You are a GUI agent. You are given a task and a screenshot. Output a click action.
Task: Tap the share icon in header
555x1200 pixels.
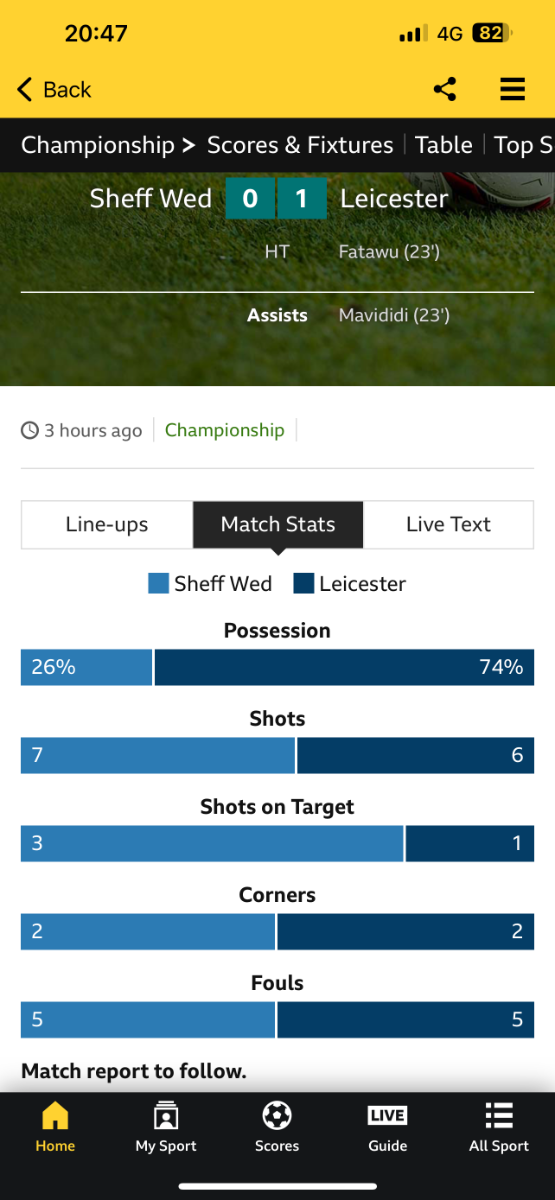click(445, 89)
